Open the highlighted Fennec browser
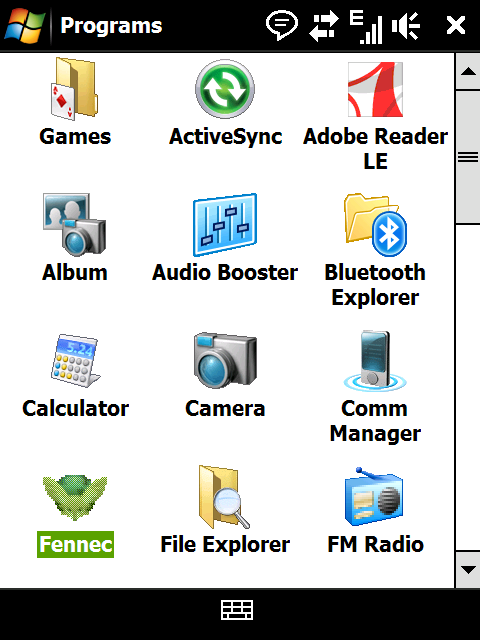Screen dimensions: 480x640 (75, 515)
